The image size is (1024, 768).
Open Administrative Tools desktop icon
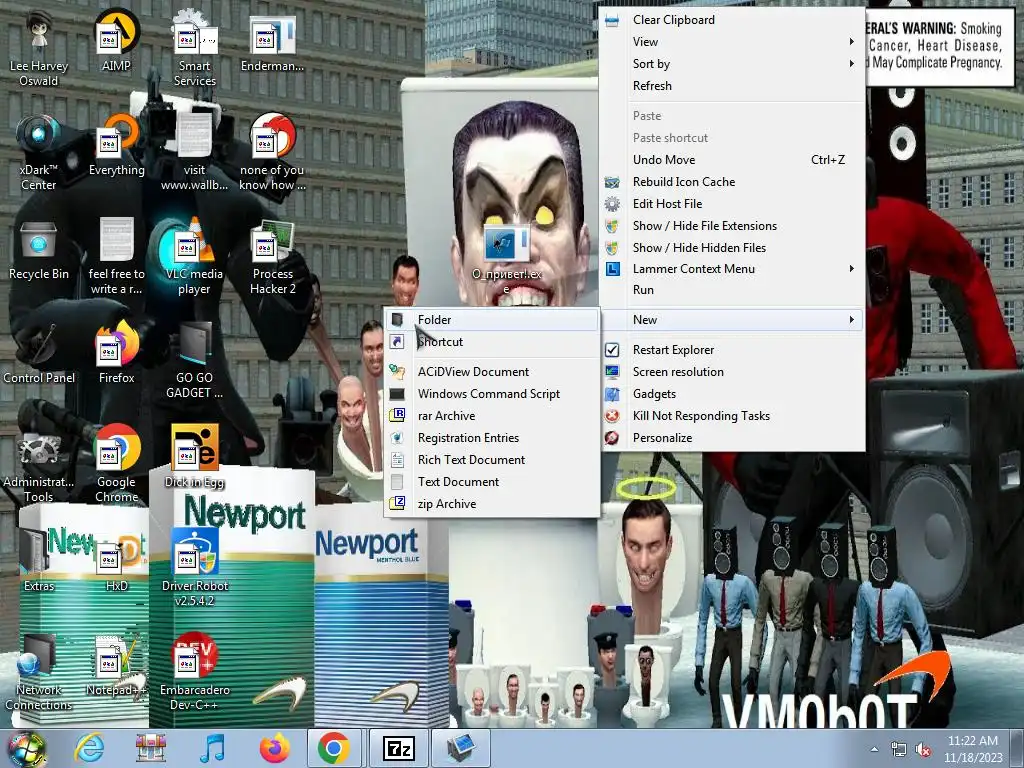tap(39, 465)
